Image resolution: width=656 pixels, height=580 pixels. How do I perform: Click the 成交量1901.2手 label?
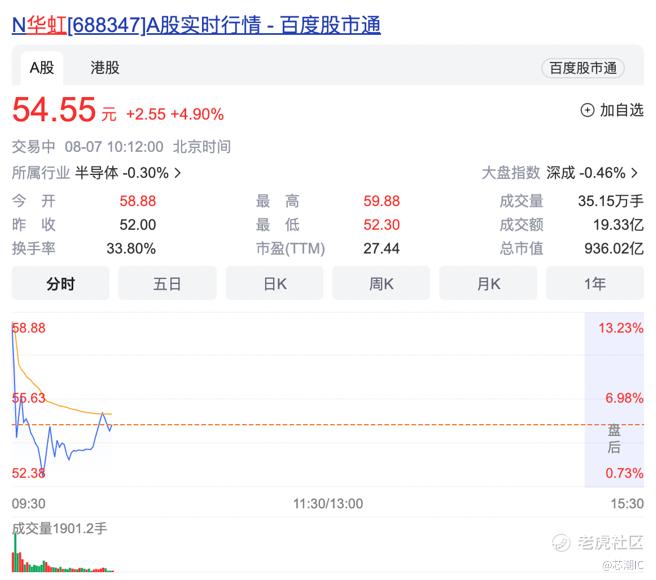[x=59, y=529]
